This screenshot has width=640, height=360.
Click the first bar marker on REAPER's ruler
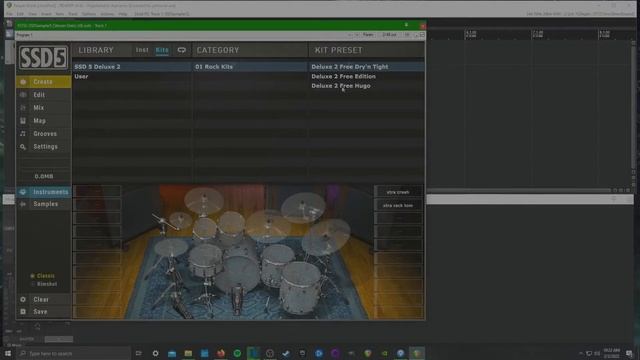point(471,34)
